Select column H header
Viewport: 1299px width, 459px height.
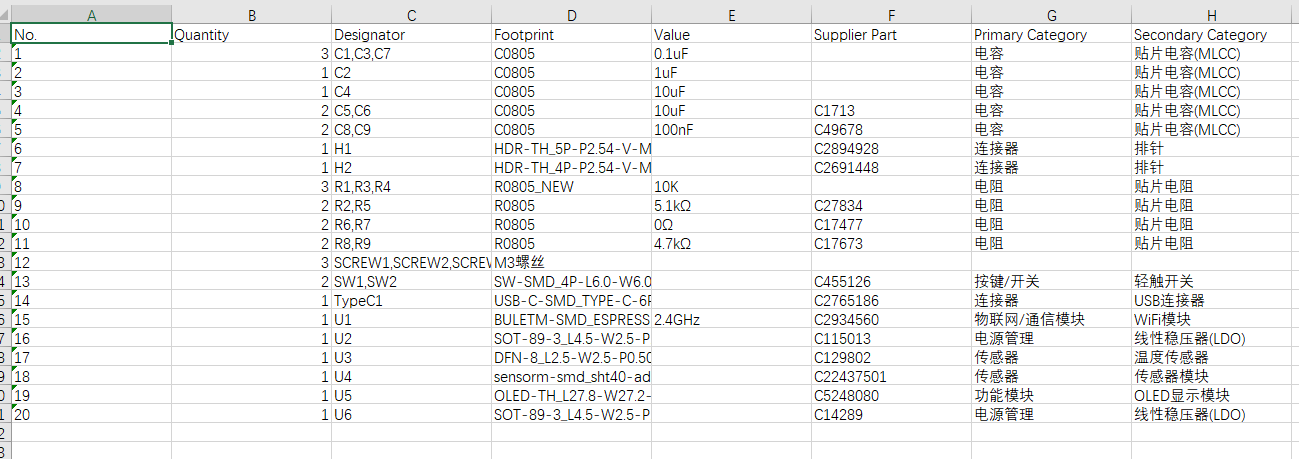[x=1211, y=15]
